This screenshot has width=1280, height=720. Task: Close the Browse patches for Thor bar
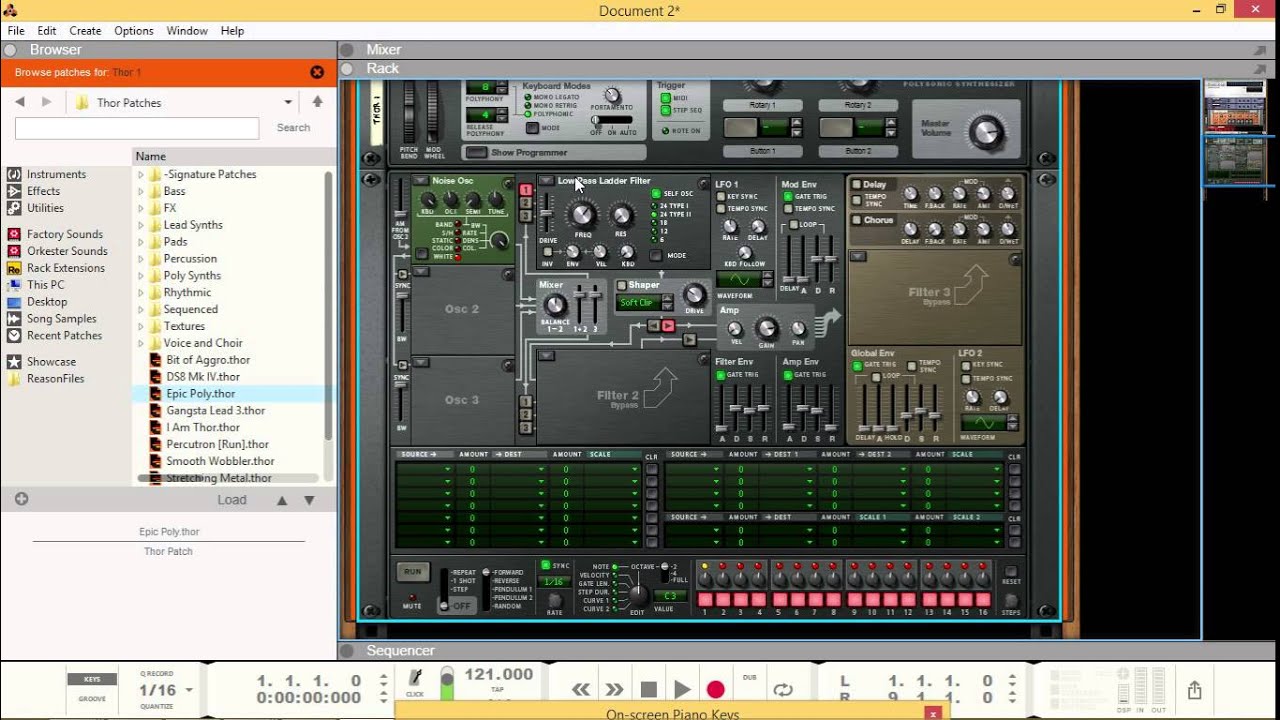coord(317,72)
